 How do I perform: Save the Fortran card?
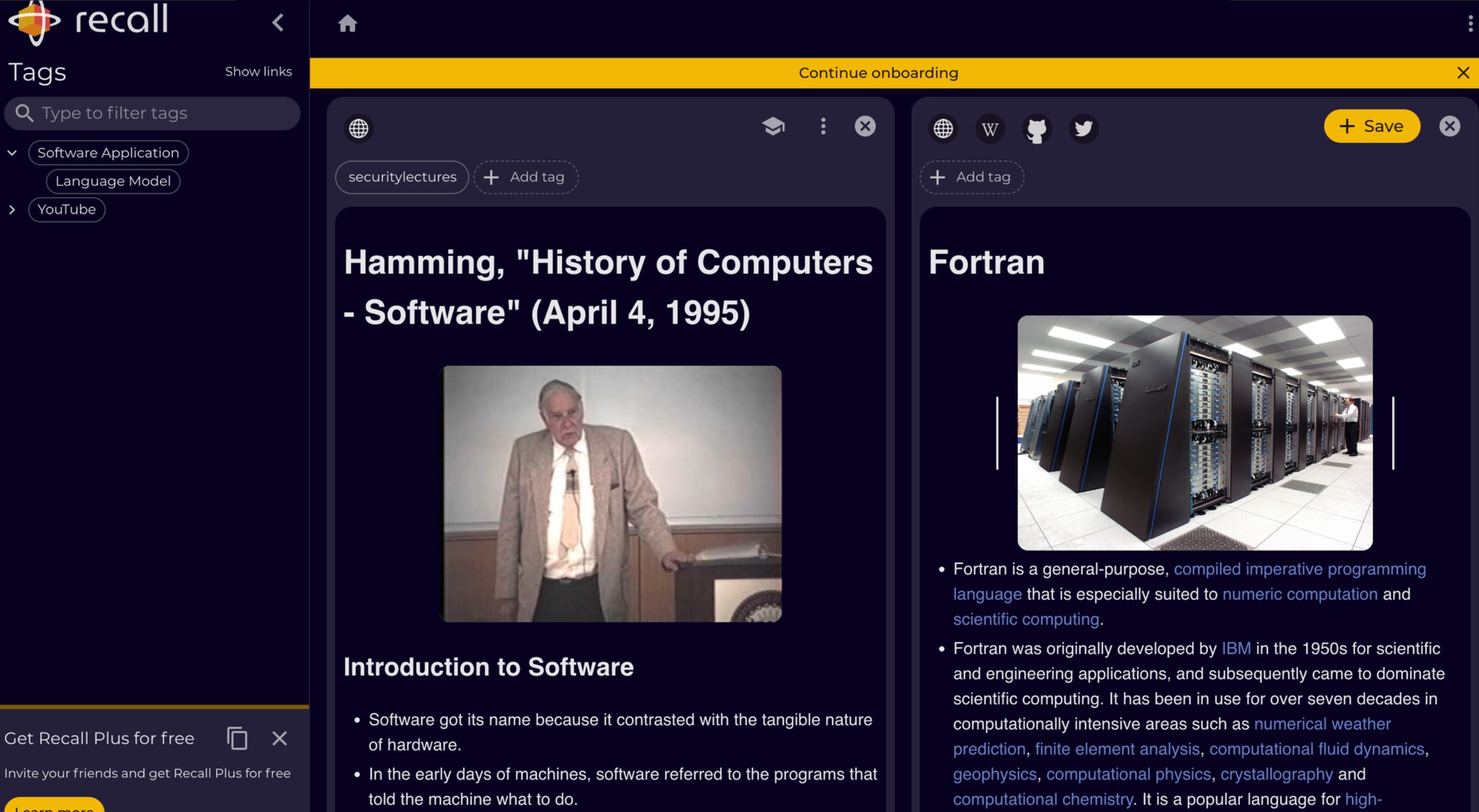tap(1371, 126)
